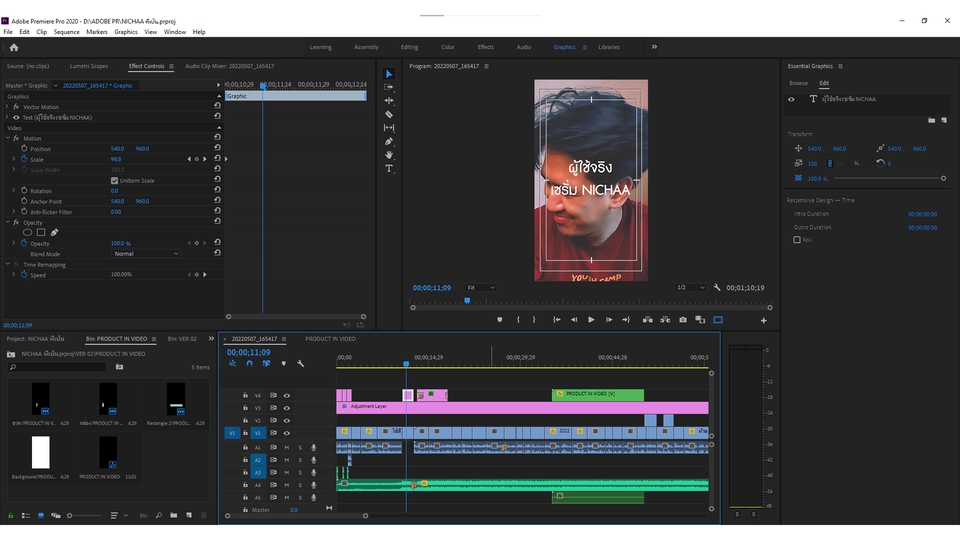
Task: Switch to Editing workspace
Action: (x=409, y=47)
